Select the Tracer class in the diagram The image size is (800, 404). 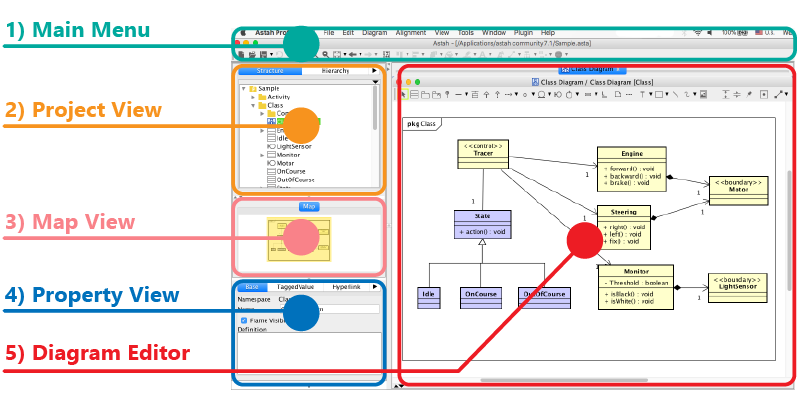pyautogui.click(x=483, y=154)
